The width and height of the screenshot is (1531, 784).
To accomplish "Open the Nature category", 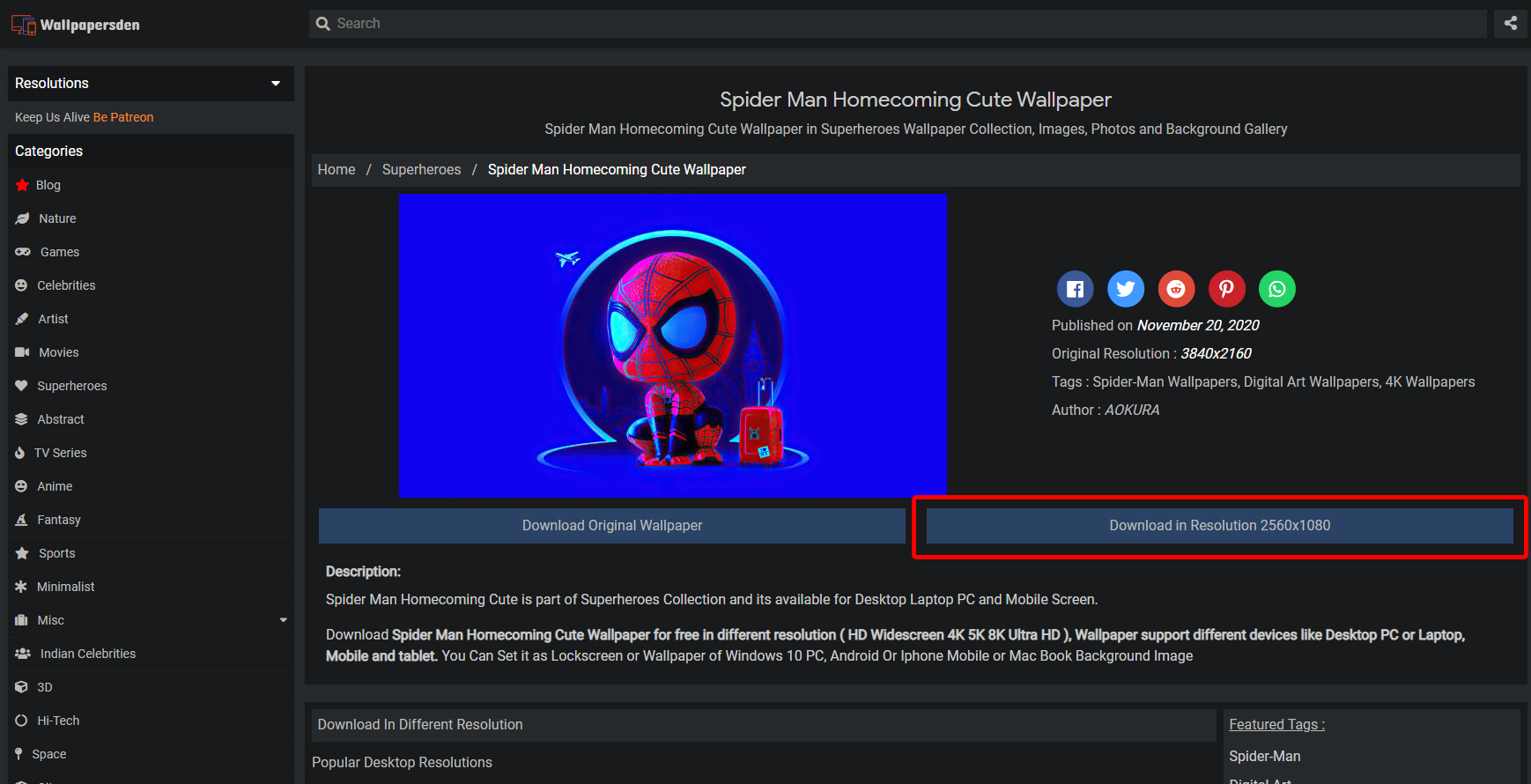I will coord(57,218).
